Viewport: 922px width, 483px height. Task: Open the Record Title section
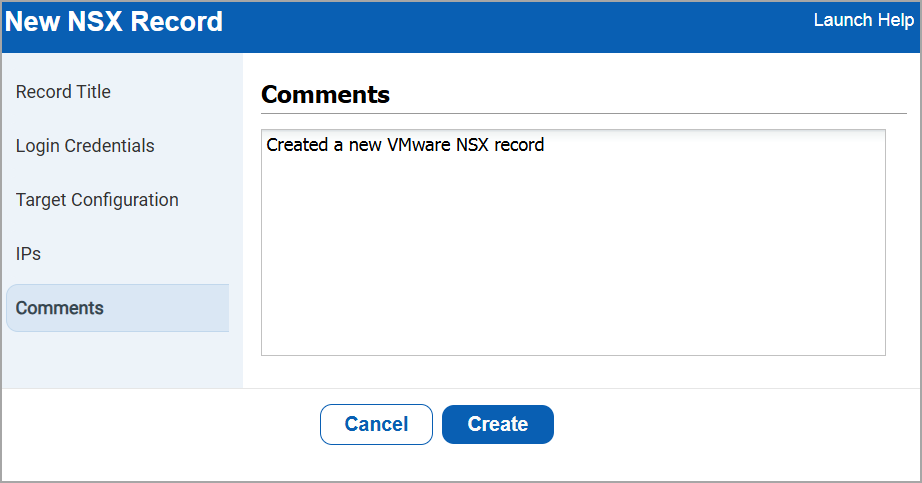click(63, 92)
